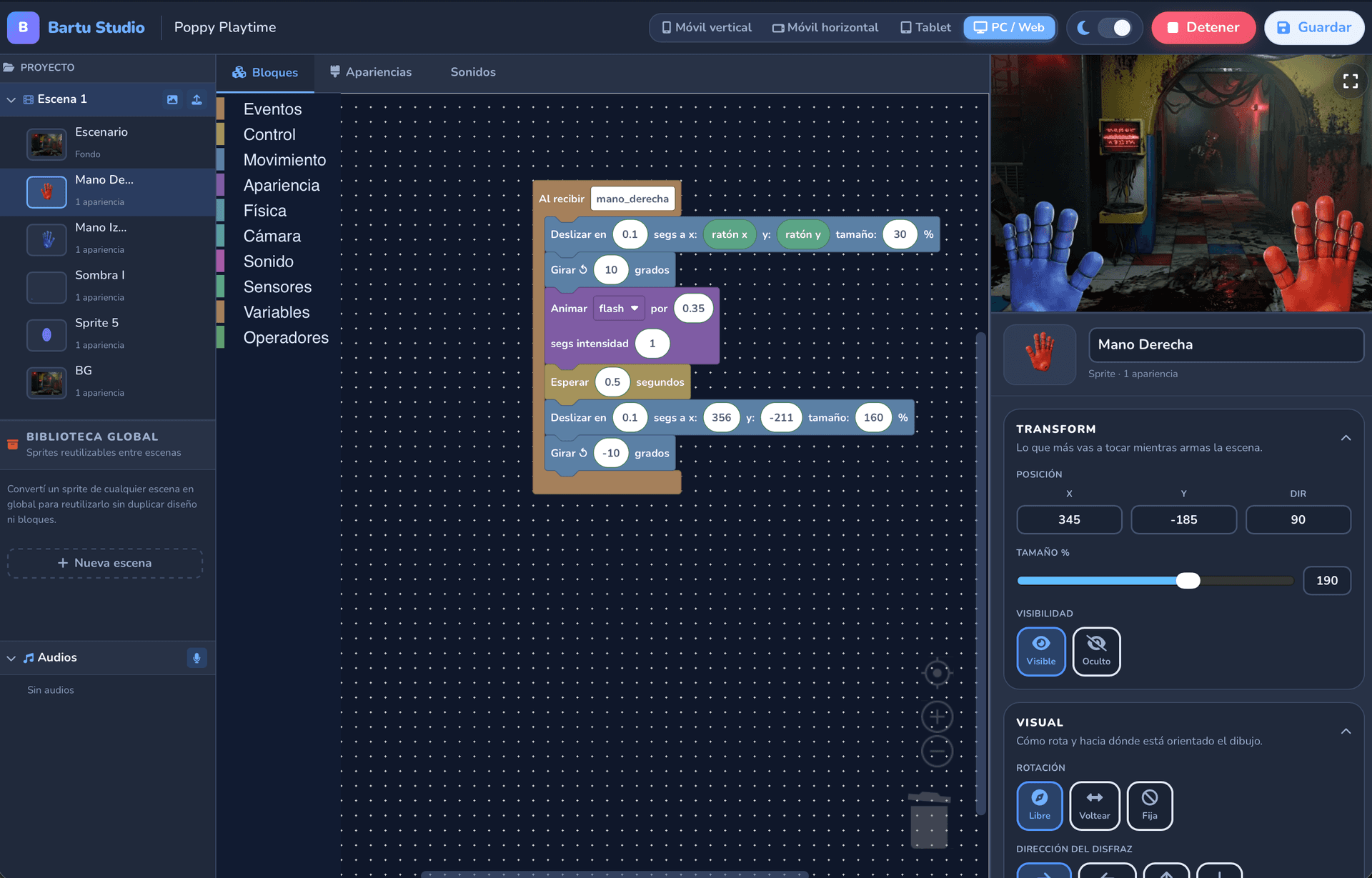Open the flash animation dropdown
Viewport: 1372px width, 878px height.
(619, 309)
